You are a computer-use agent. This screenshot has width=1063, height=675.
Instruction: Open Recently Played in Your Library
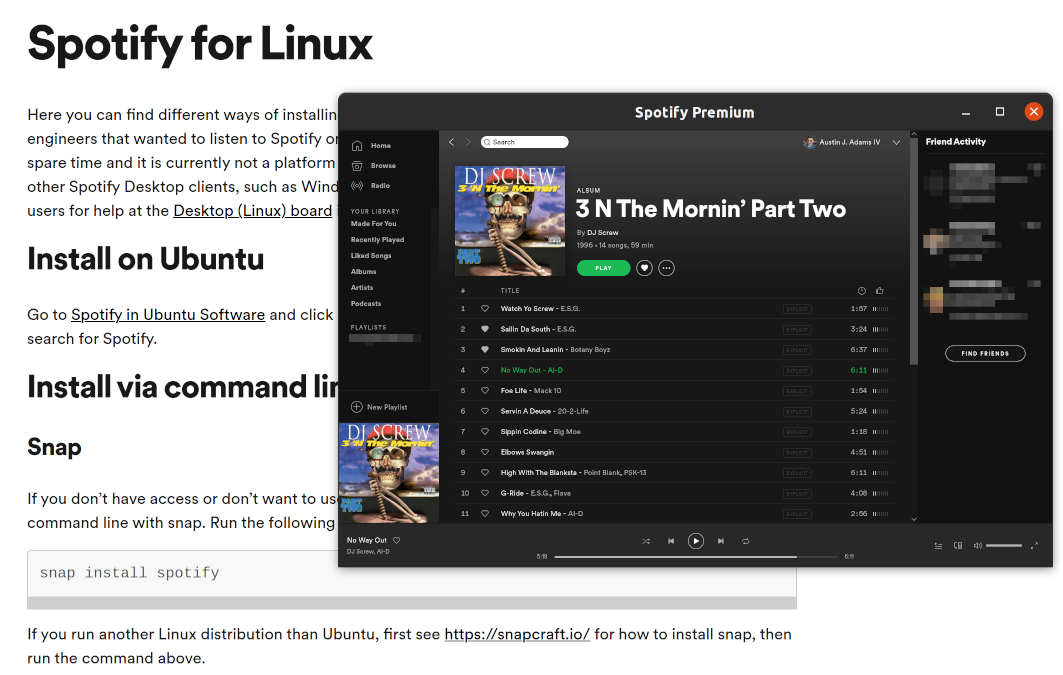[x=378, y=239]
